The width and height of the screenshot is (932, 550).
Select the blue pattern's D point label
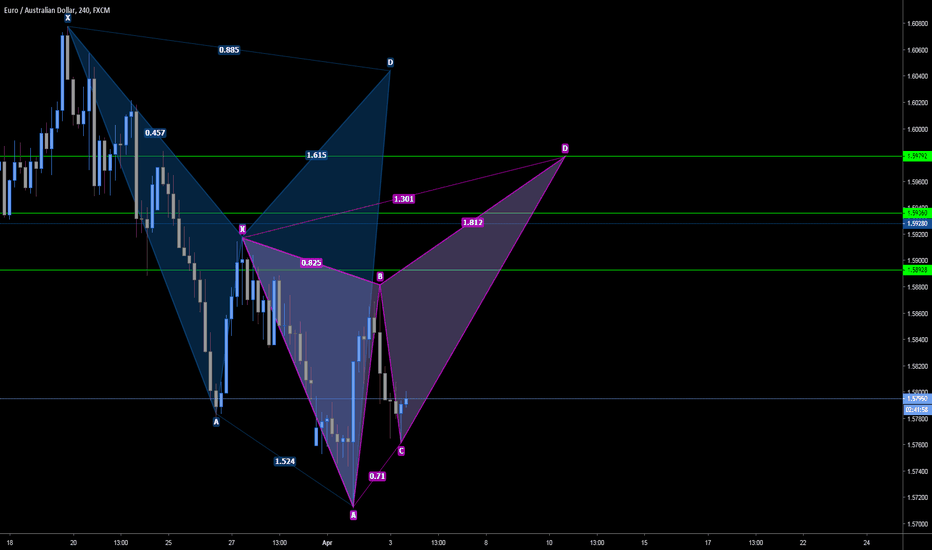pyautogui.click(x=390, y=62)
